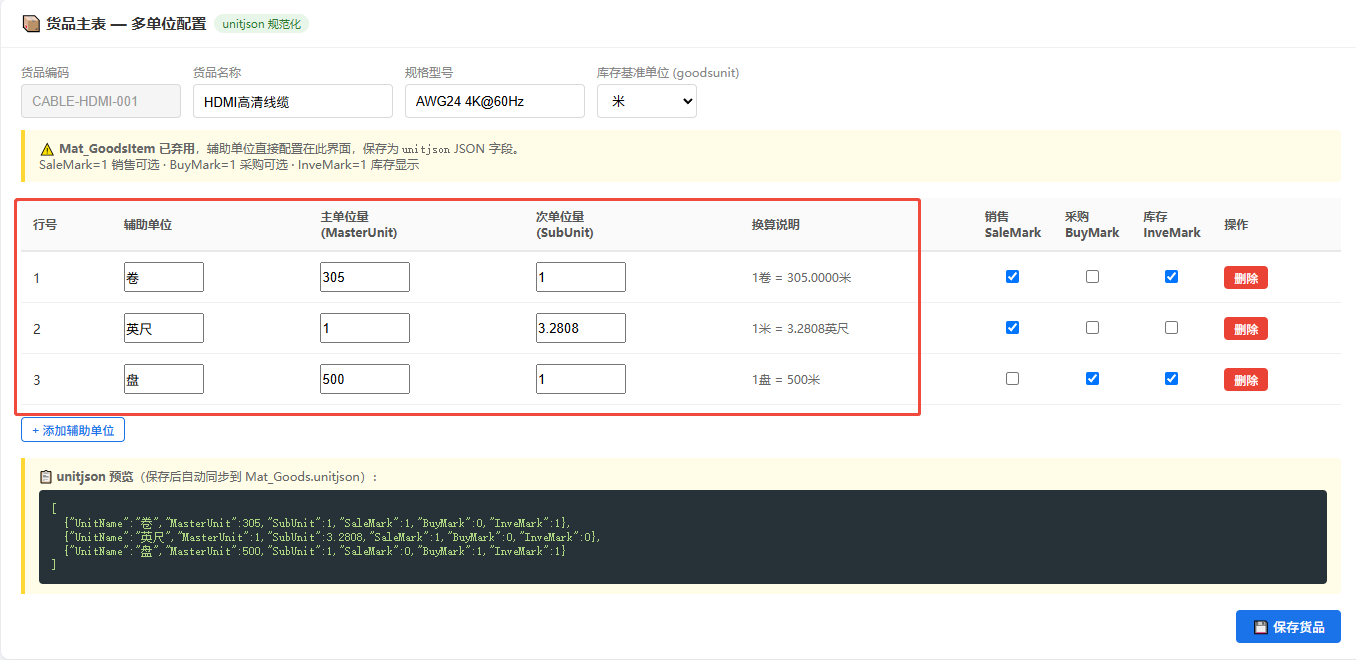The width and height of the screenshot is (1356, 660).
Task: Click the 辅助单位 input containing 英尺
Action: [x=164, y=328]
